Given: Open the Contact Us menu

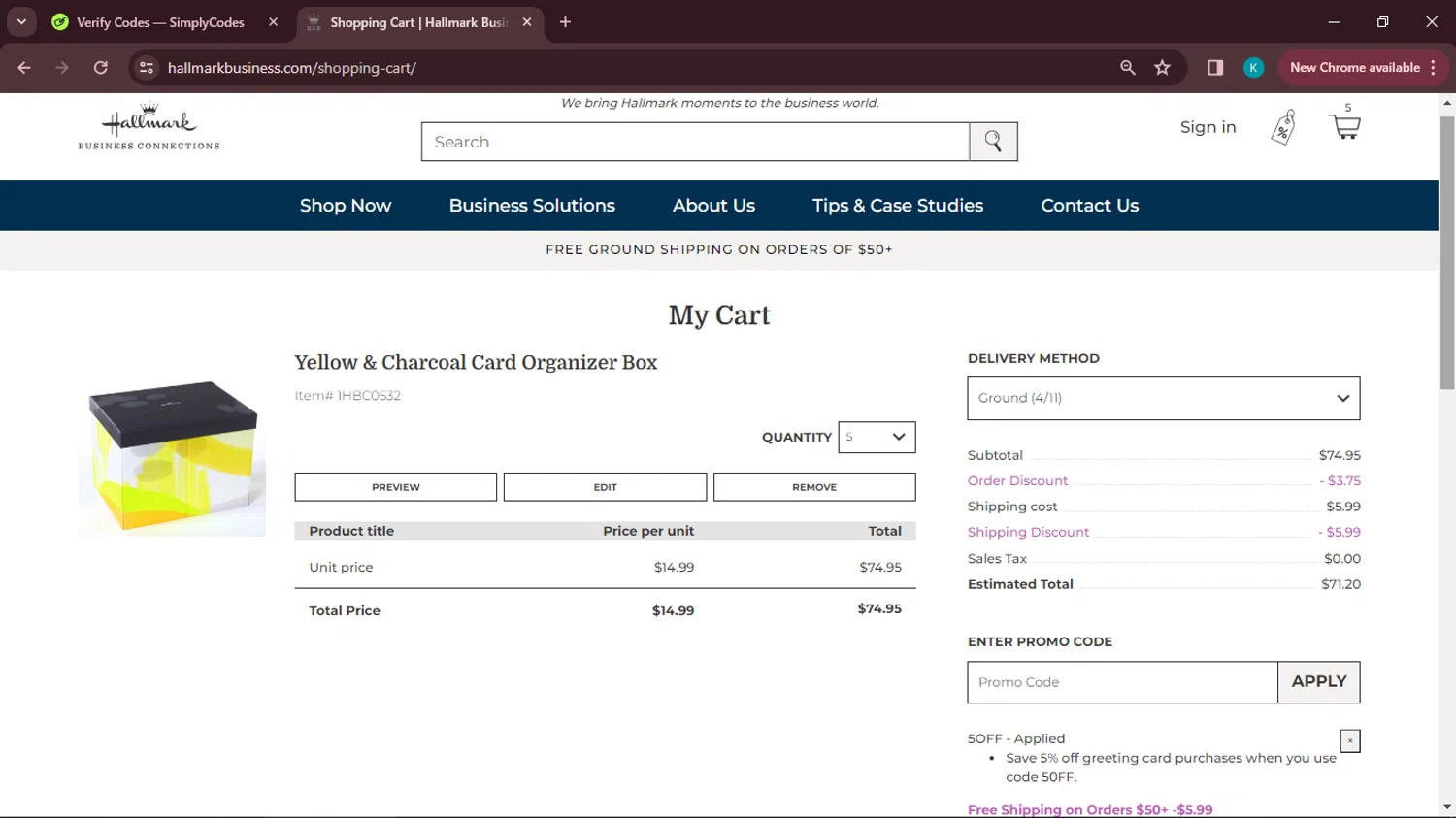Looking at the screenshot, I should pyautogui.click(x=1090, y=206).
